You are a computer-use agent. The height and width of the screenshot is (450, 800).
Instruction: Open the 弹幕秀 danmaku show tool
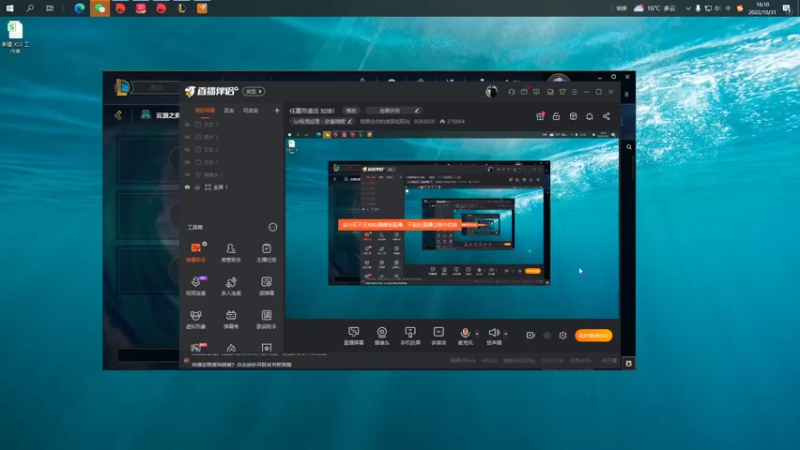coord(231,319)
